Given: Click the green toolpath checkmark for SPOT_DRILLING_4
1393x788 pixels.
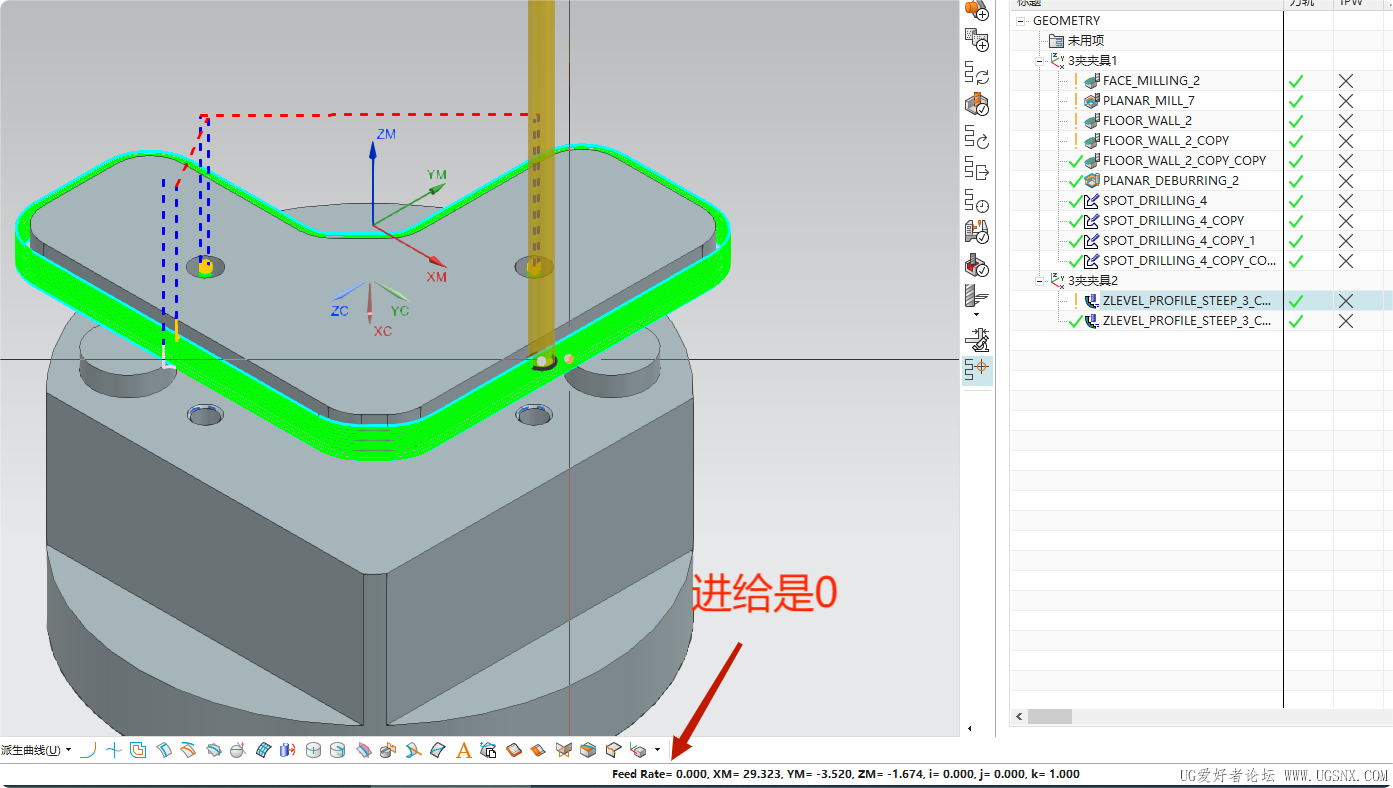Looking at the screenshot, I should (x=1296, y=201).
